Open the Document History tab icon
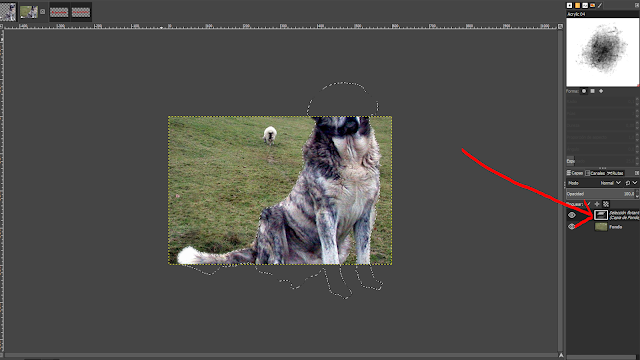Image resolution: width=640 pixels, height=360 pixels. pos(592,5)
